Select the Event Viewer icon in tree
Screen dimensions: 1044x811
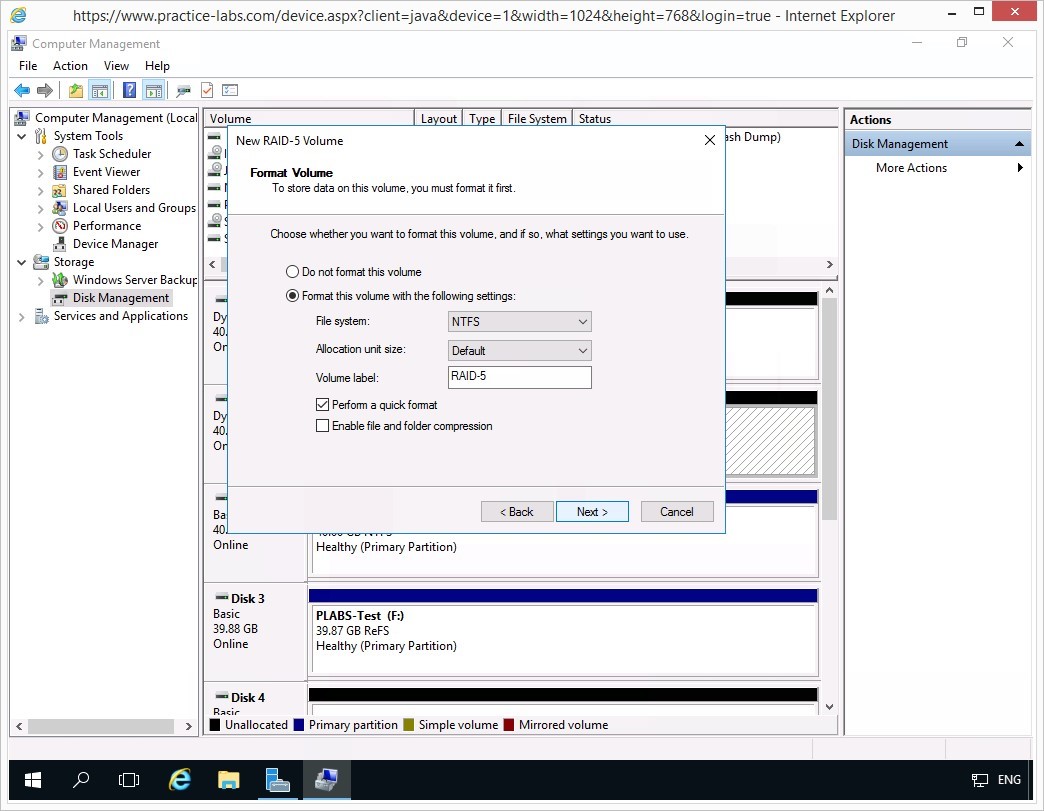click(60, 172)
